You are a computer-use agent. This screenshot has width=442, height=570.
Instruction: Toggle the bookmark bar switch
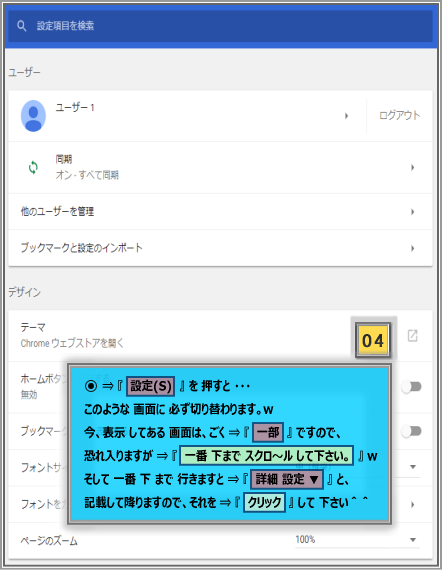tap(412, 431)
